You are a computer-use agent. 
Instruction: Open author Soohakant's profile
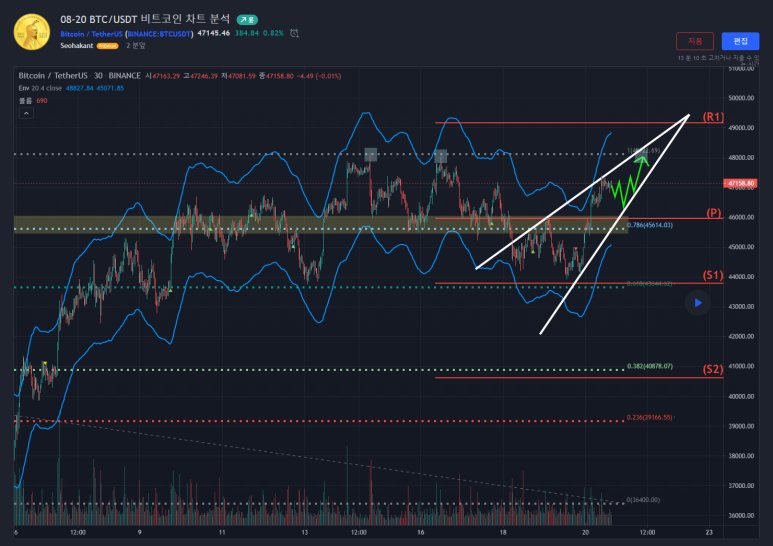77,46
